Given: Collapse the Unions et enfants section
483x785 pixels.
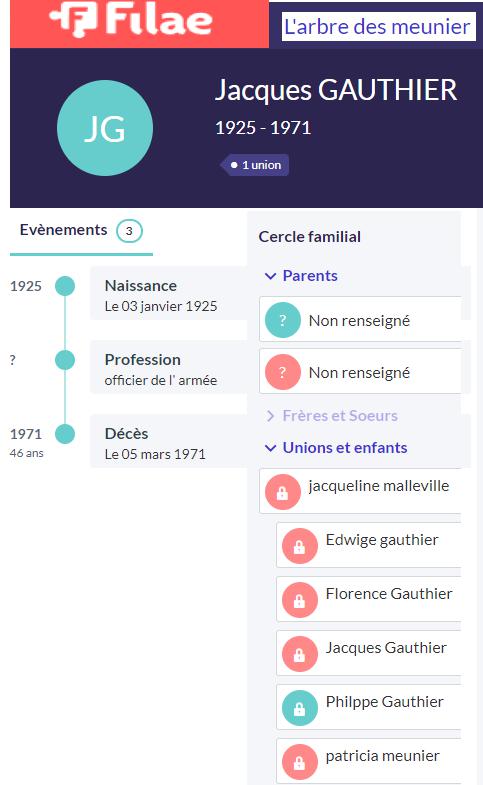Looking at the screenshot, I should tap(336, 448).
